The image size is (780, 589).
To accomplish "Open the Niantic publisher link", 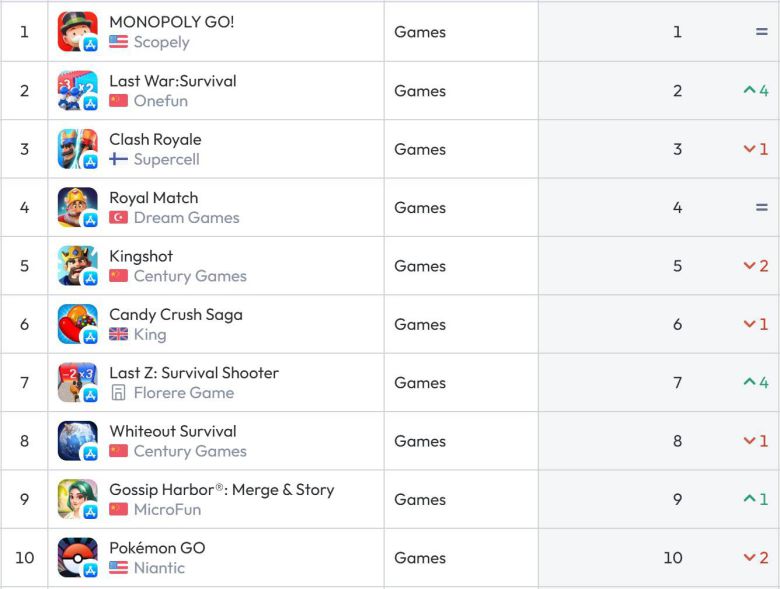I will pyautogui.click(x=159, y=568).
